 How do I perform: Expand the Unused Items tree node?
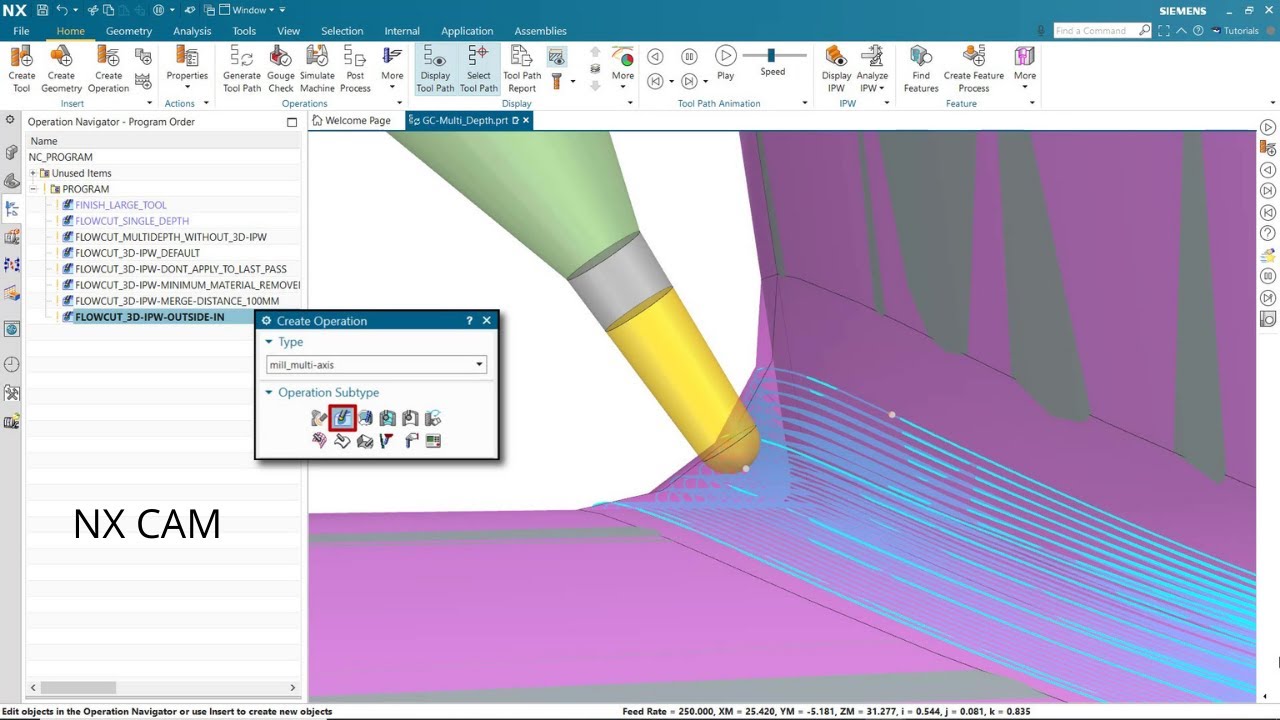(x=33, y=173)
